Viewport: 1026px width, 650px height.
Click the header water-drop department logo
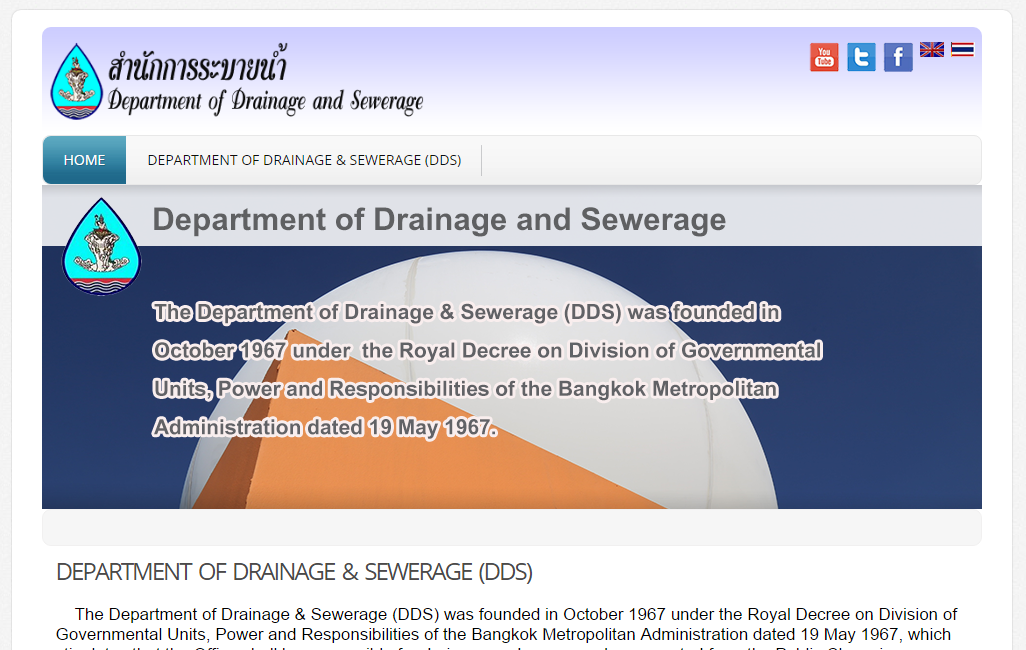click(x=77, y=81)
